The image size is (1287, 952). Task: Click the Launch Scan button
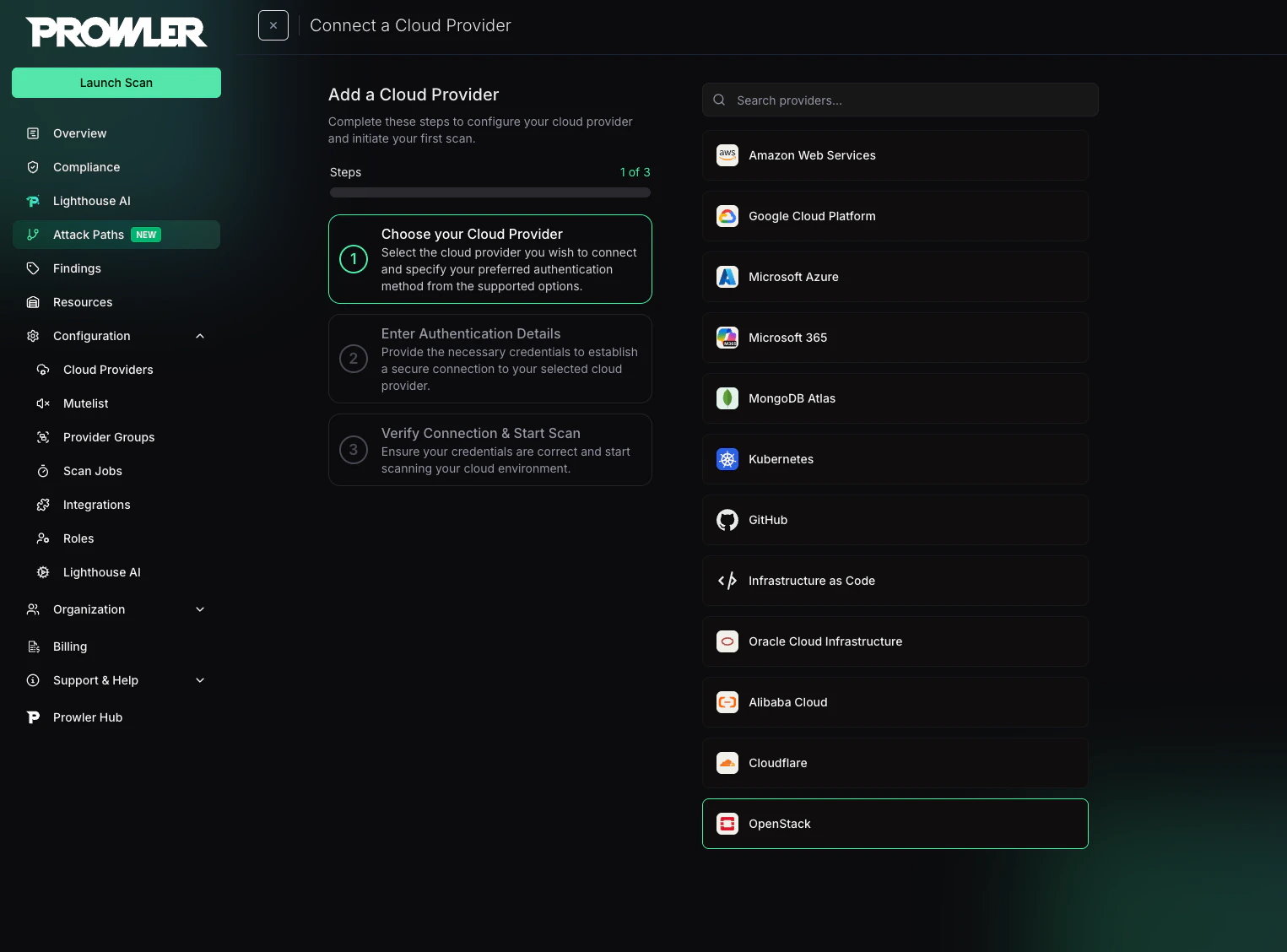tap(116, 83)
